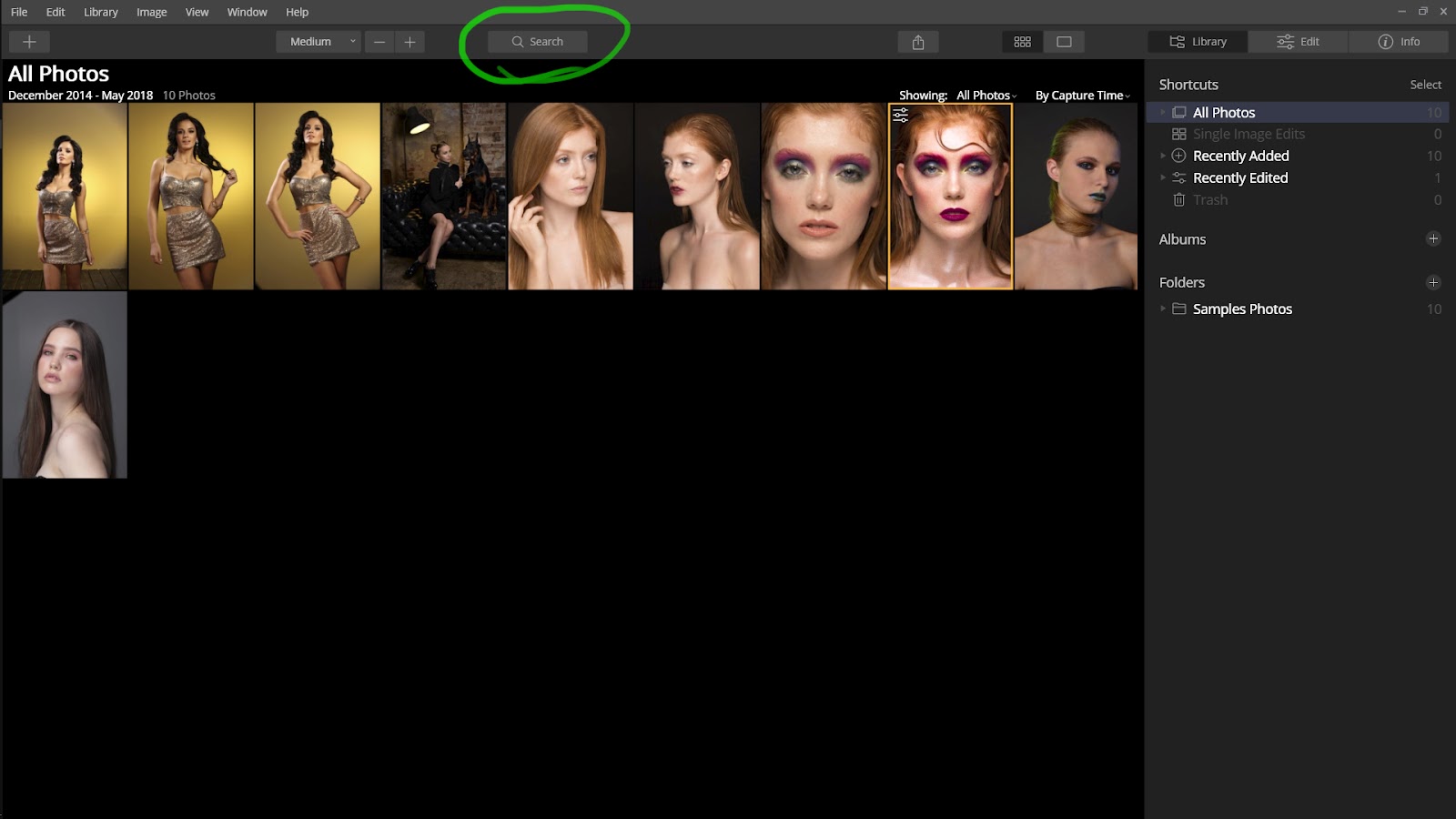This screenshot has width=1456, height=819.
Task: Expand the Recently Added tree arrow
Action: 1162,156
